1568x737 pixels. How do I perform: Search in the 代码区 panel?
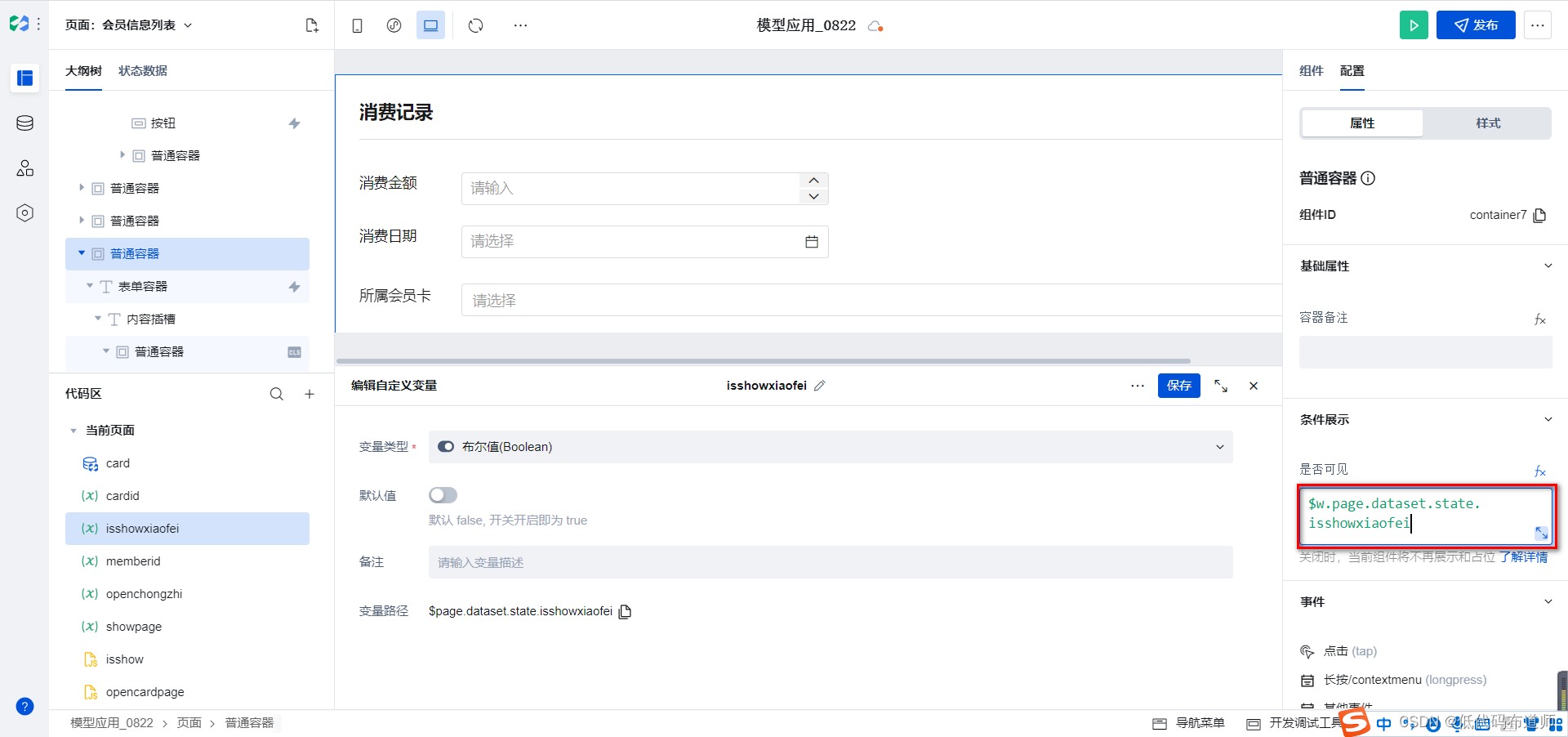point(277,394)
